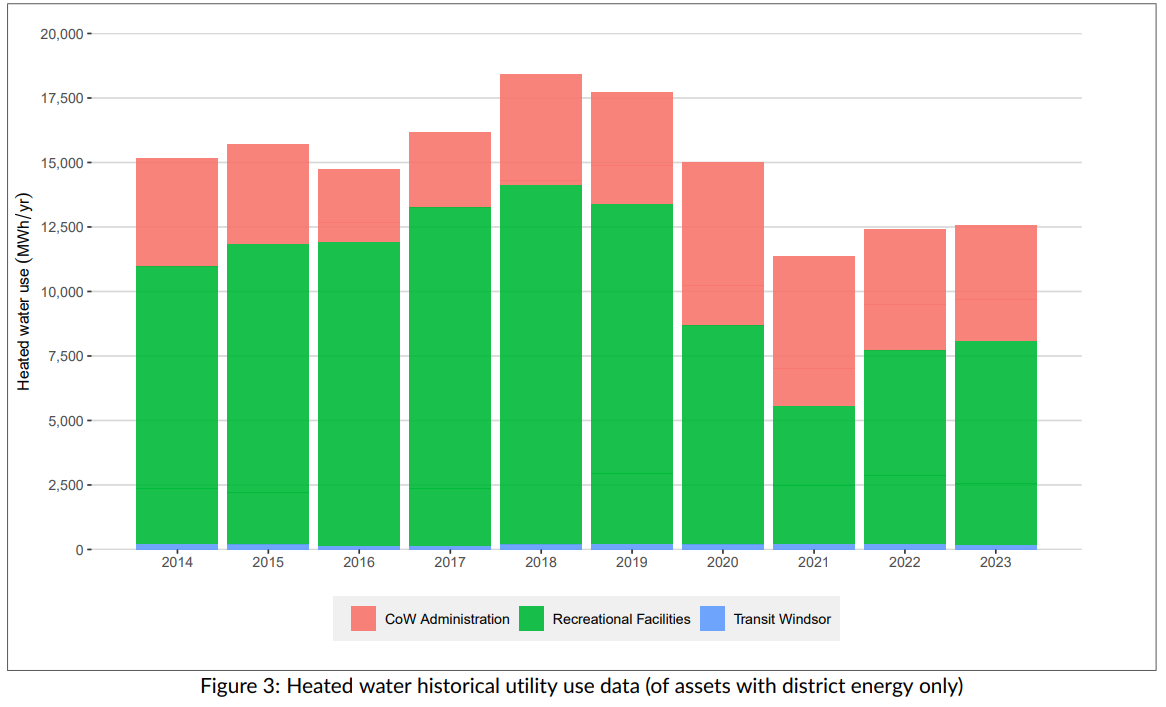Click the Recreational Facilities legend swatch

tap(530, 618)
